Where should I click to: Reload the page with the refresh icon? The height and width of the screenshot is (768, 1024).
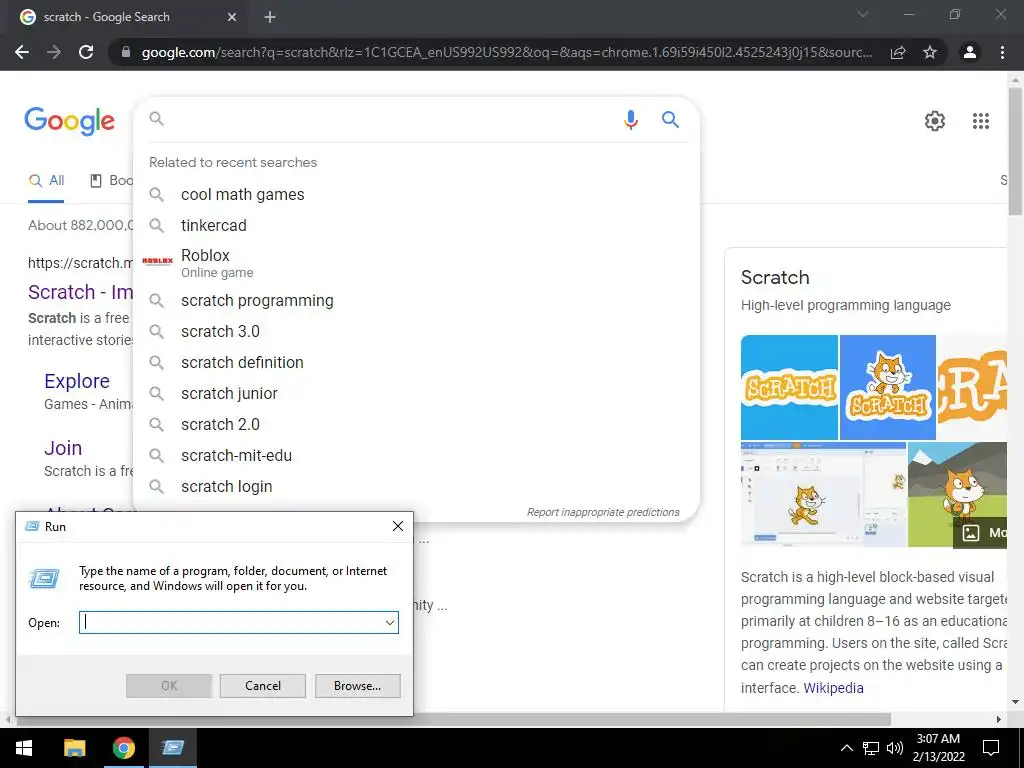86,52
